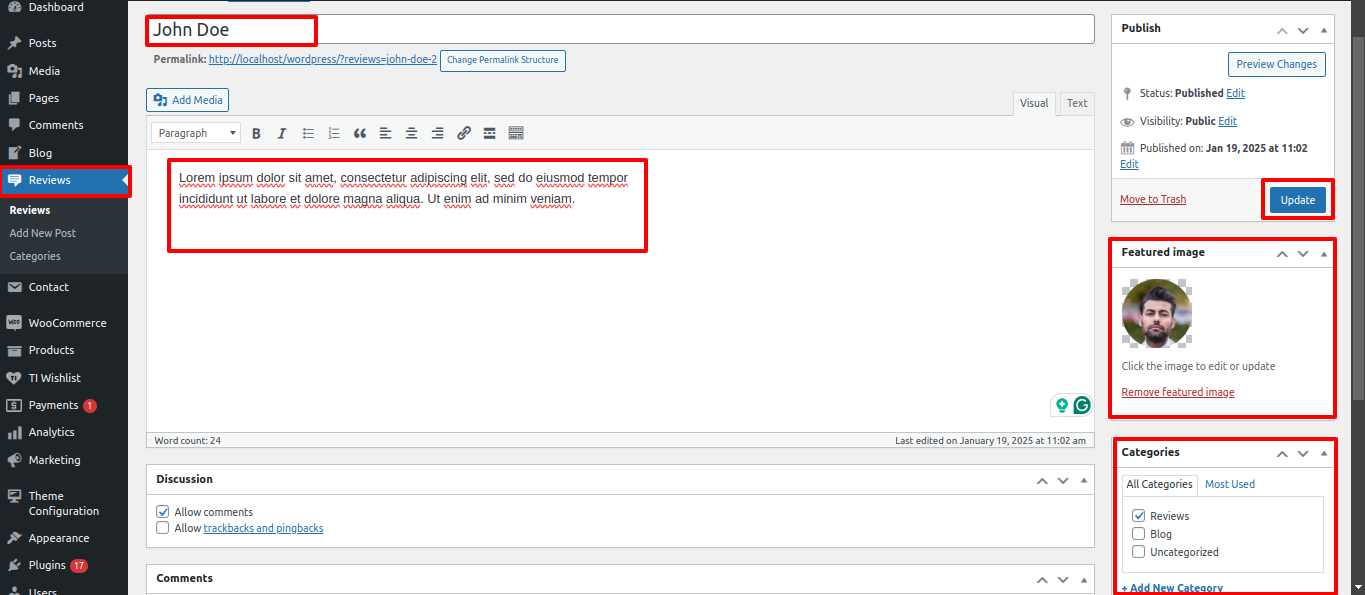Enable Allow trackbacks and pingbacks checkbox
The height and width of the screenshot is (595, 1365).
(x=163, y=528)
